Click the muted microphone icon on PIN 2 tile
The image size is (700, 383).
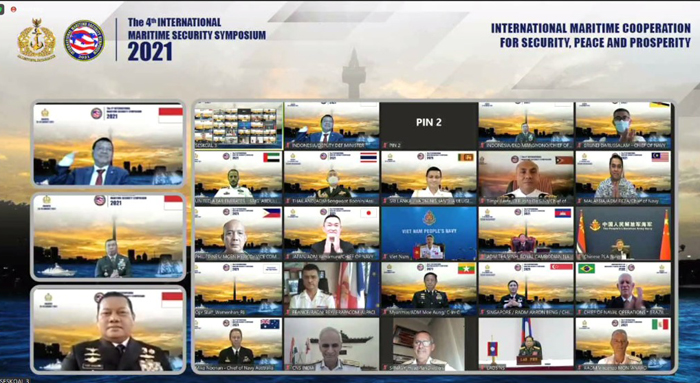(385, 146)
